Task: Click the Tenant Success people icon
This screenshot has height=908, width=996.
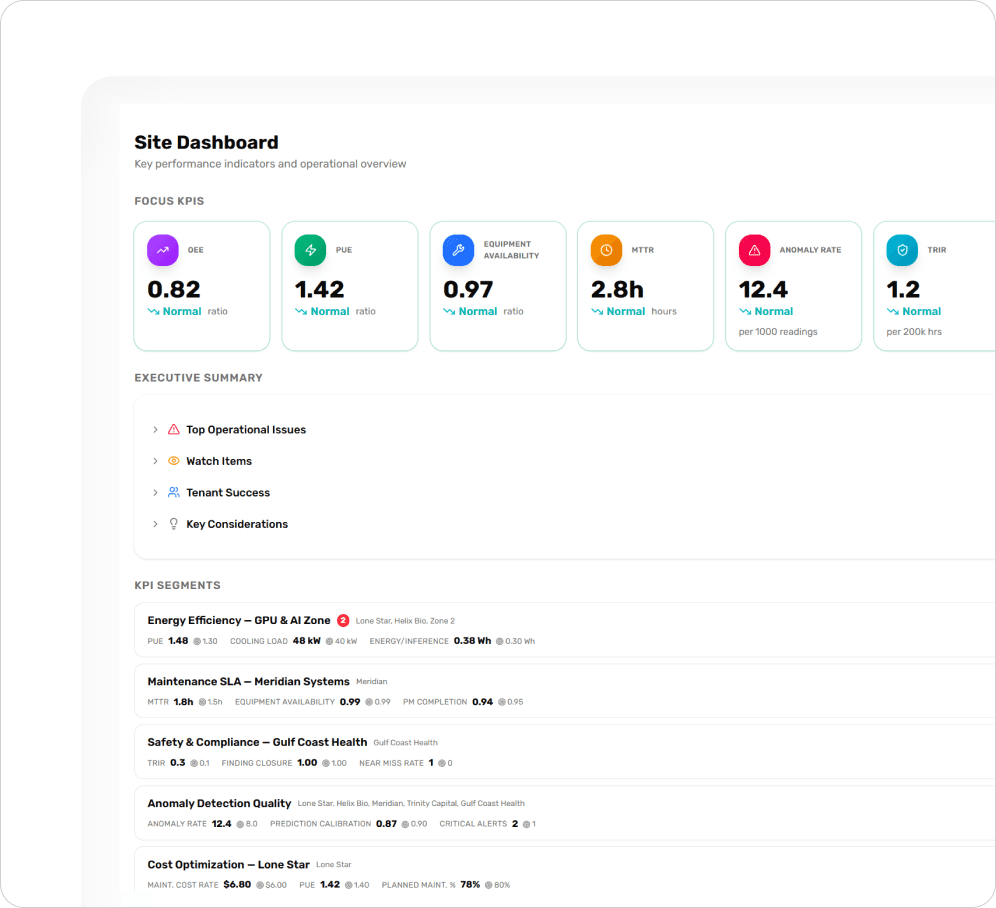Action: [x=174, y=492]
